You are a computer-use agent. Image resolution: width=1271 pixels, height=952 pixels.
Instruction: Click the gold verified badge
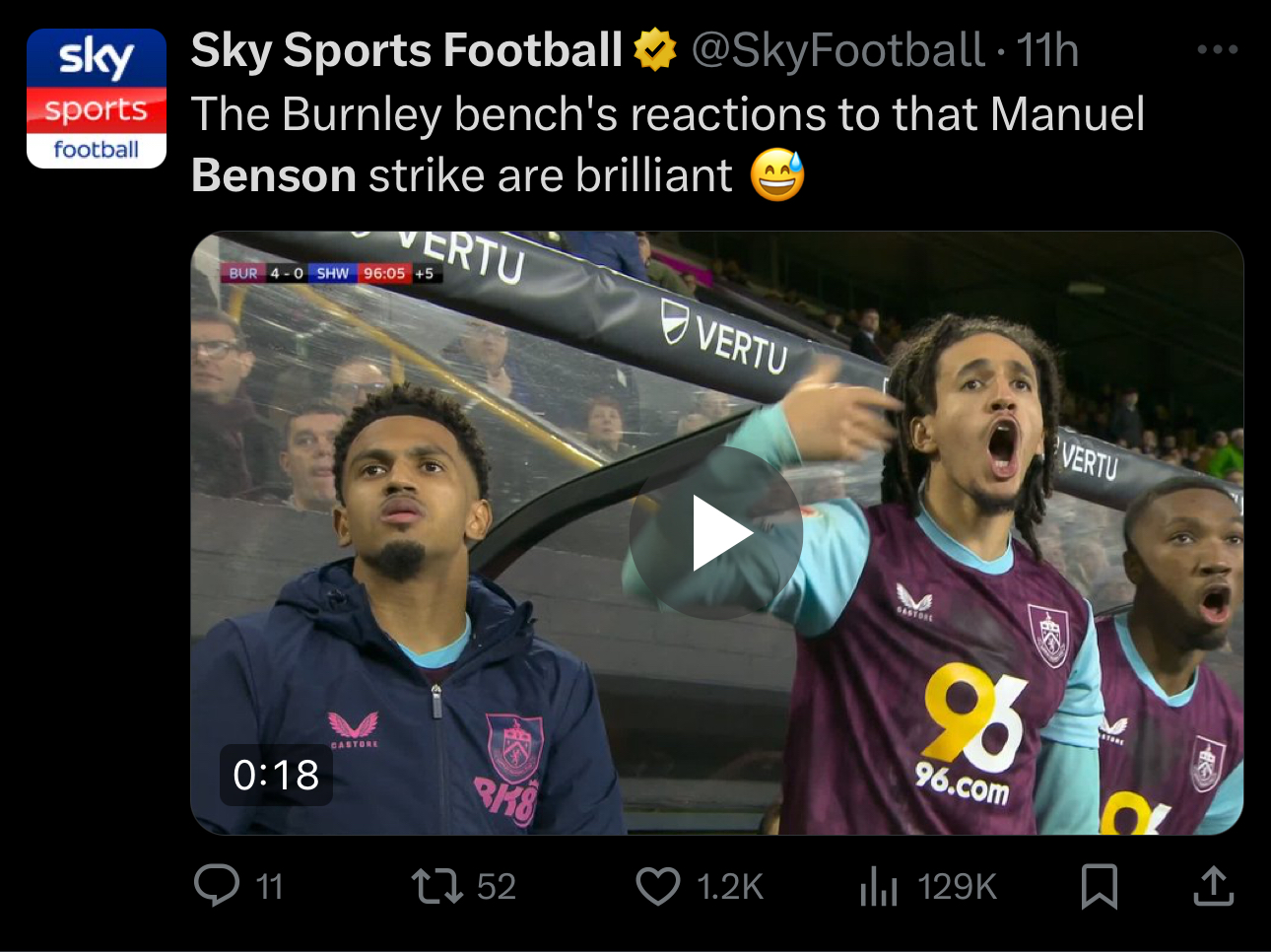(x=654, y=50)
